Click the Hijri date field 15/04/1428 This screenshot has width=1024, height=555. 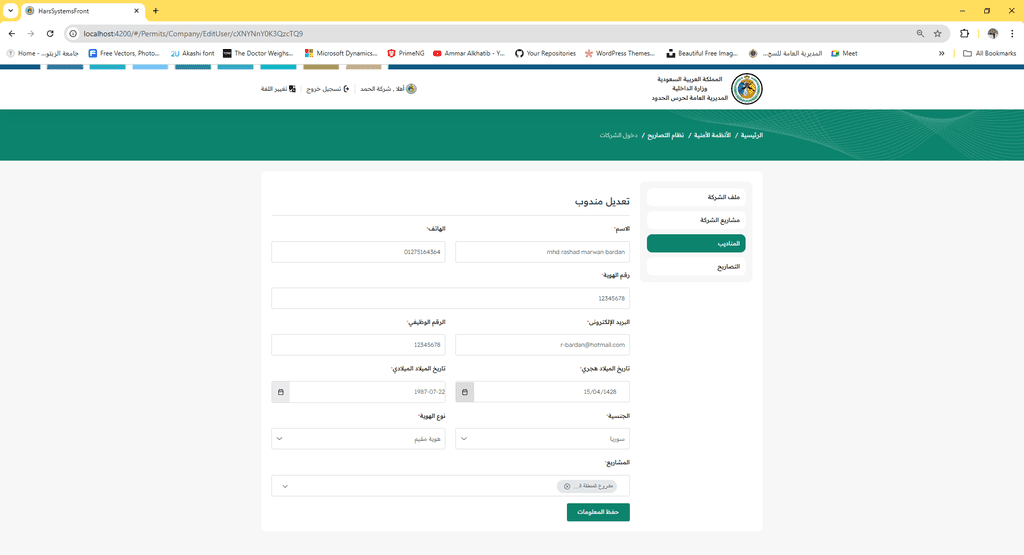click(x=552, y=392)
